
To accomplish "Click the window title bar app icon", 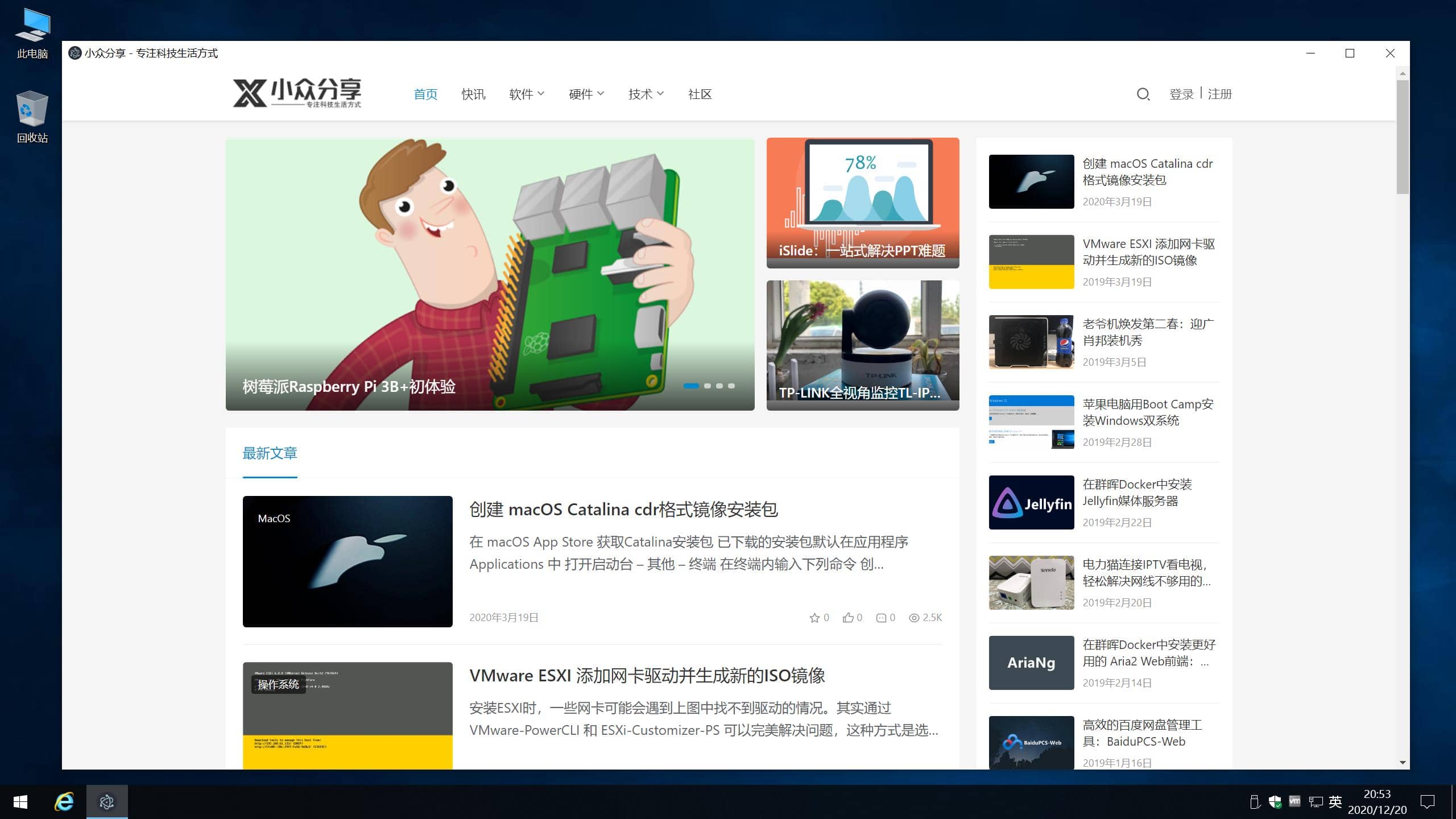I will [x=75, y=53].
